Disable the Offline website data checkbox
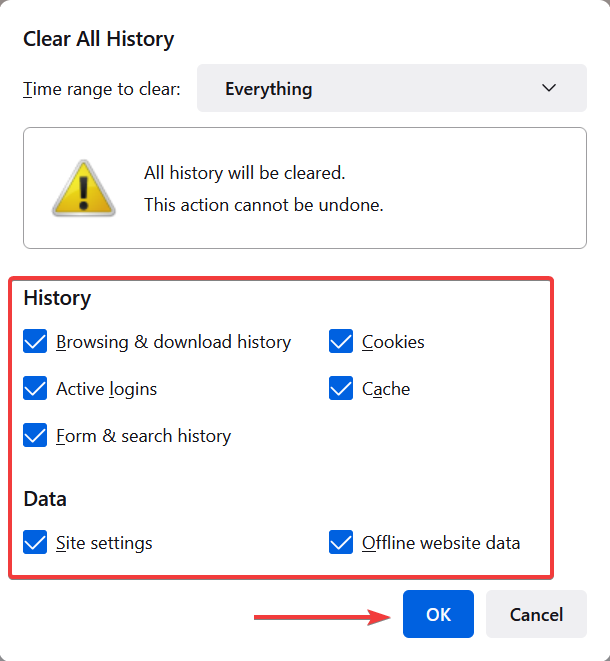Image resolution: width=610 pixels, height=661 pixels. click(x=341, y=542)
